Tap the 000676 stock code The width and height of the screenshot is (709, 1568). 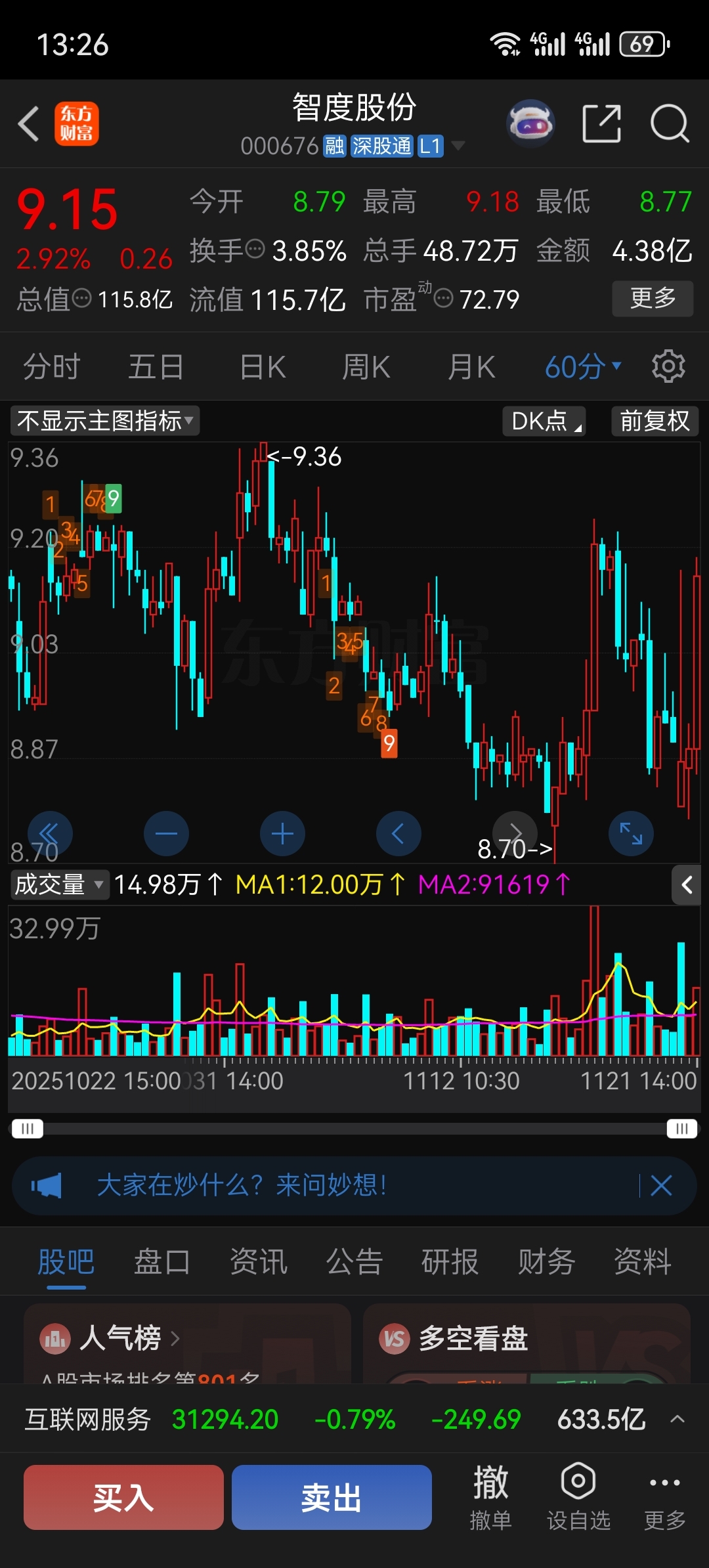pos(280,146)
